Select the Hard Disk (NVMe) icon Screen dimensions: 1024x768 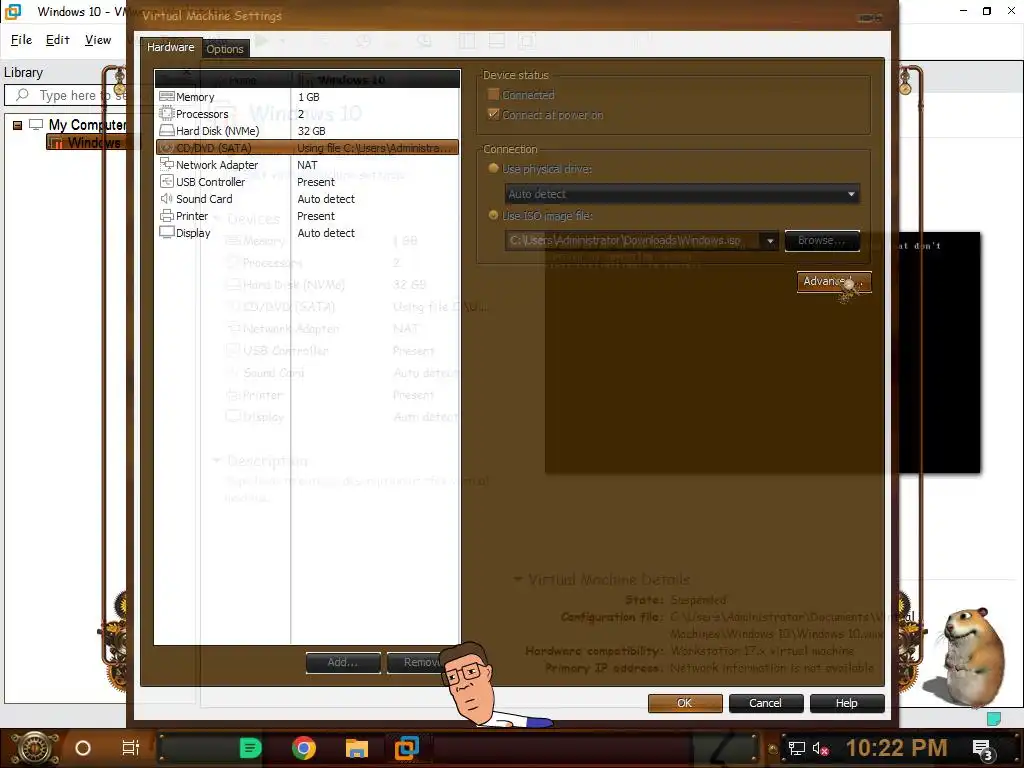tap(167, 131)
